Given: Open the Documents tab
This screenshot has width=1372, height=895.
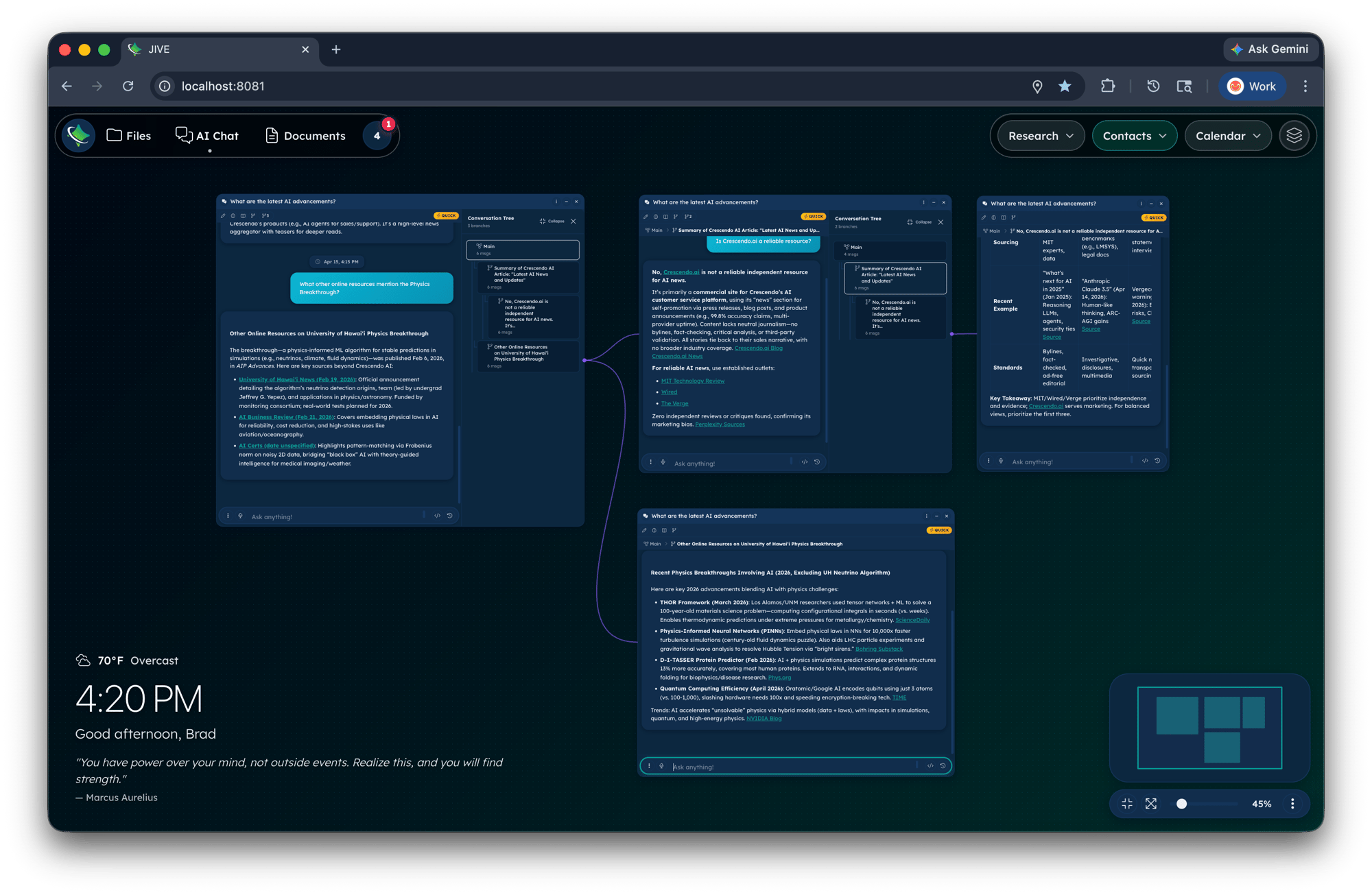Looking at the screenshot, I should tap(305, 136).
